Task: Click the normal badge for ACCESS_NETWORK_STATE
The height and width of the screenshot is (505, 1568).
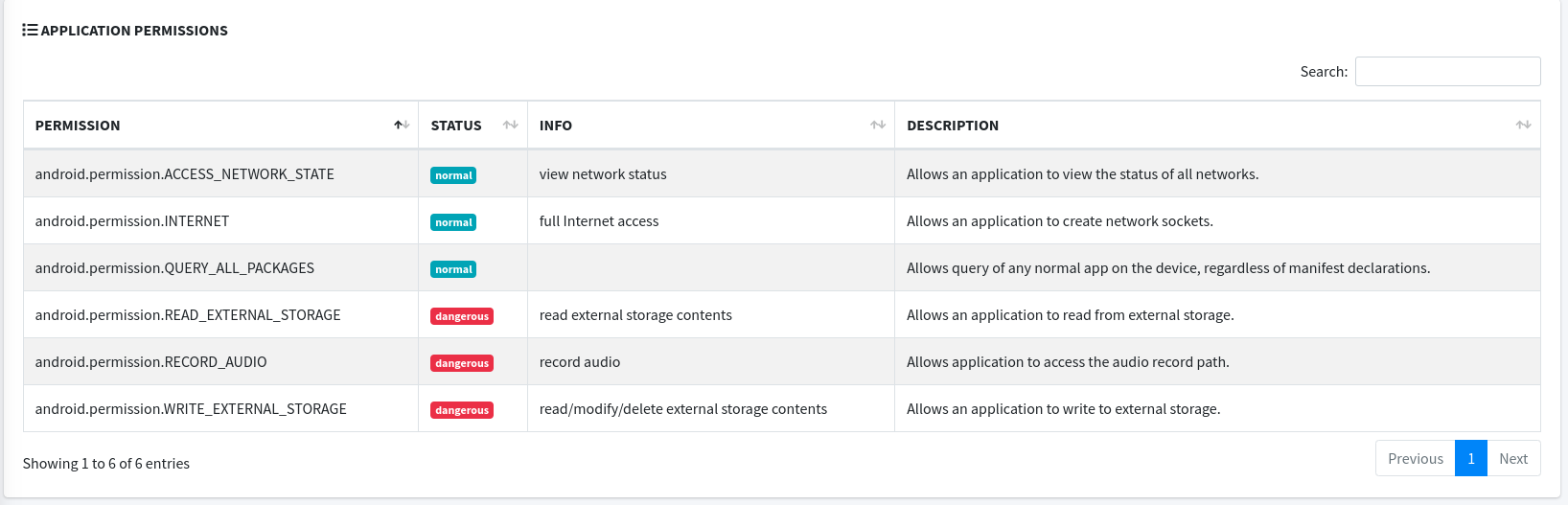Action: click(453, 175)
